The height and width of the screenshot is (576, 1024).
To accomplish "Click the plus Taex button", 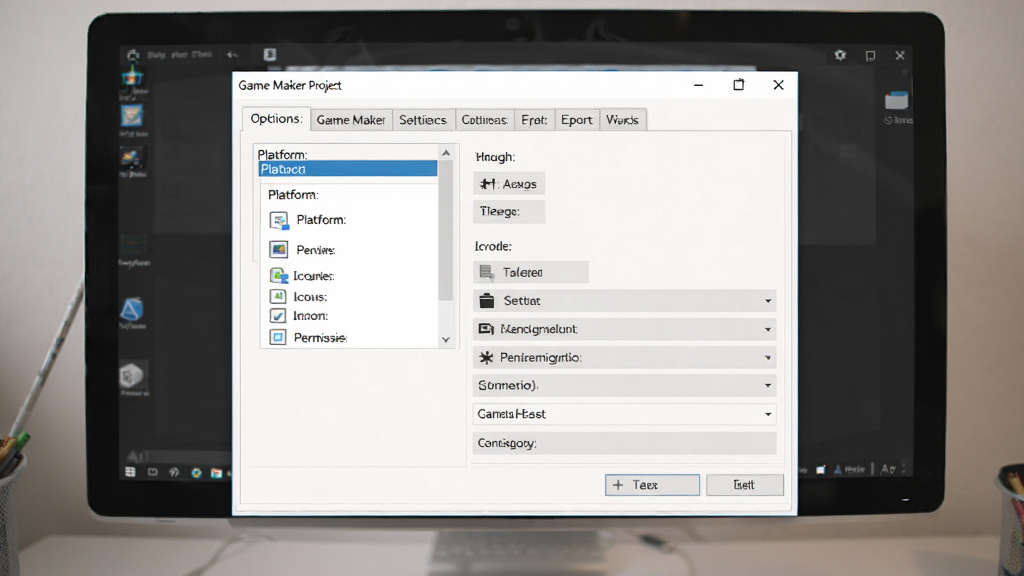I will (x=652, y=485).
